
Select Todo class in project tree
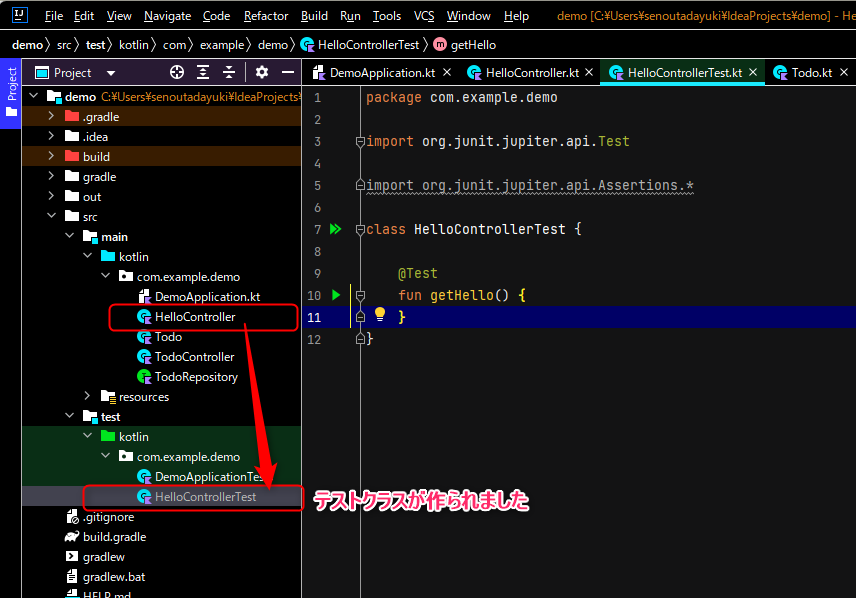[168, 336]
